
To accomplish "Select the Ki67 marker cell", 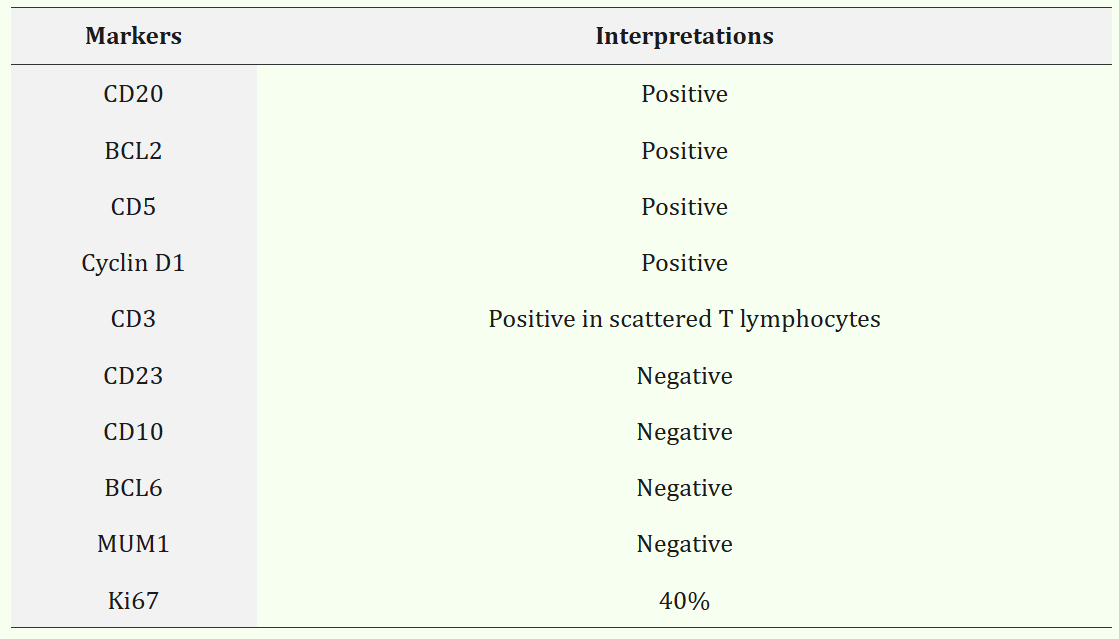I will coord(133,601).
